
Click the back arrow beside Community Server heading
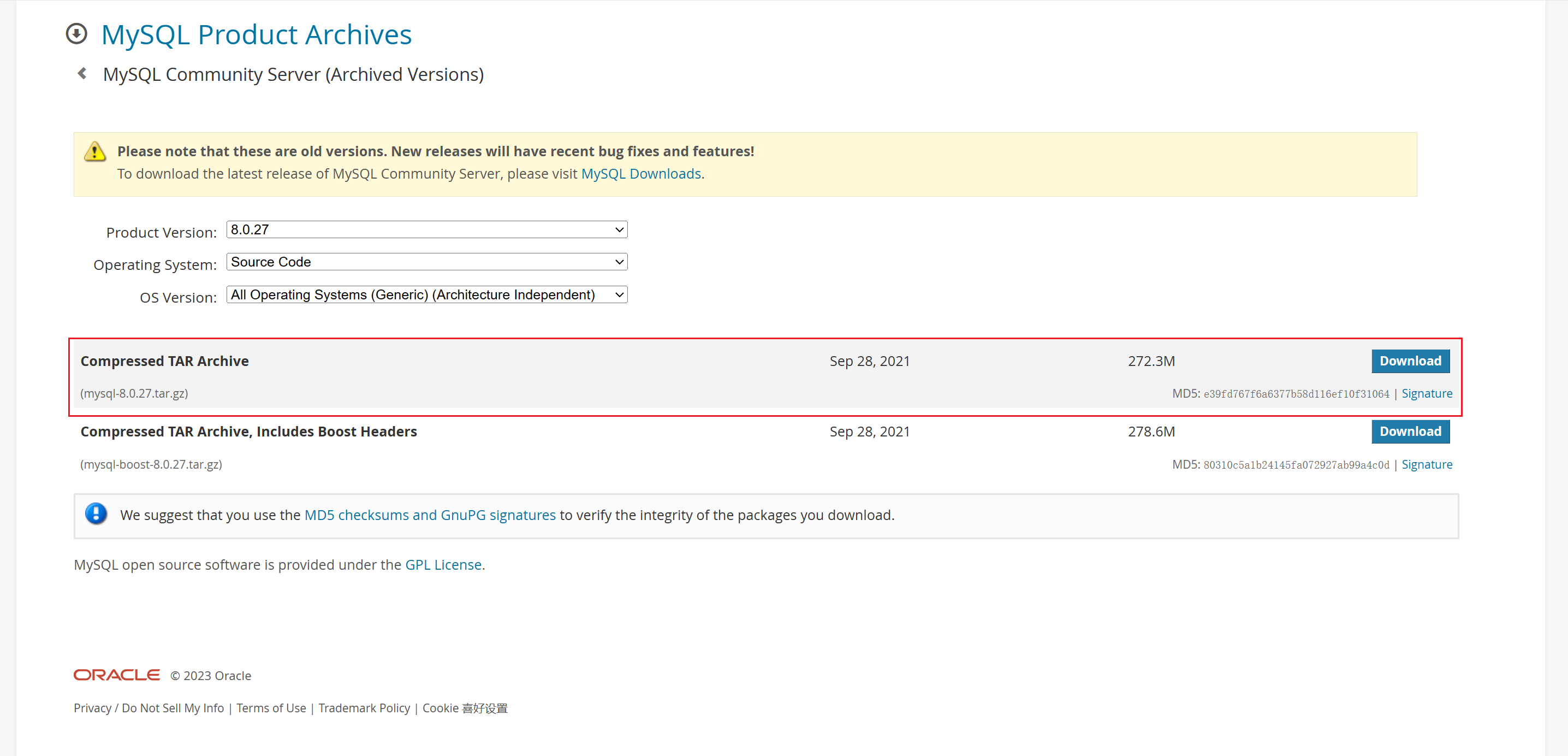coord(82,74)
